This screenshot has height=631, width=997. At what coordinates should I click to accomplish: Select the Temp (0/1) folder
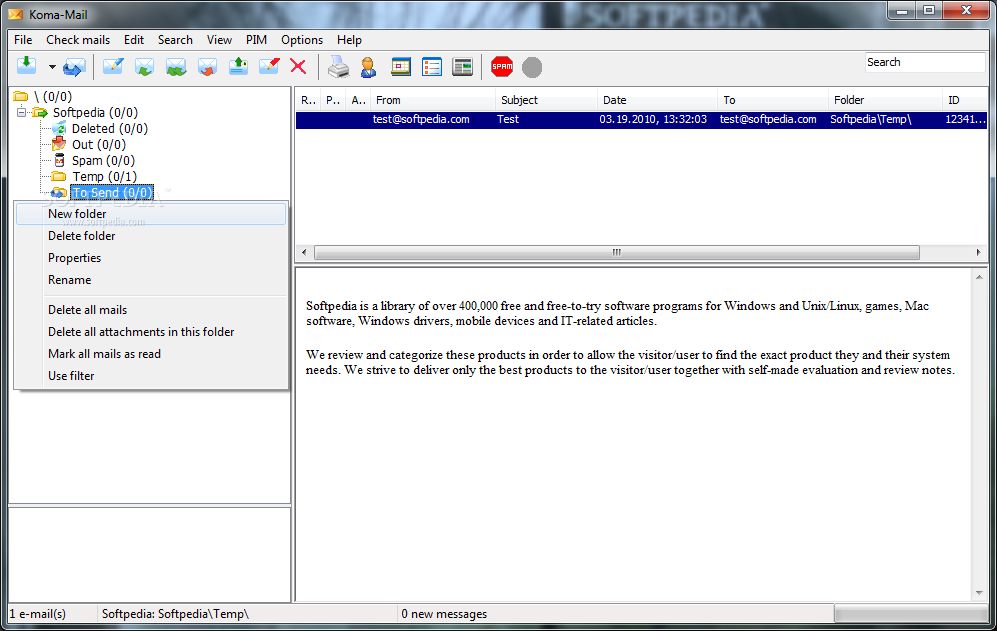(x=104, y=176)
